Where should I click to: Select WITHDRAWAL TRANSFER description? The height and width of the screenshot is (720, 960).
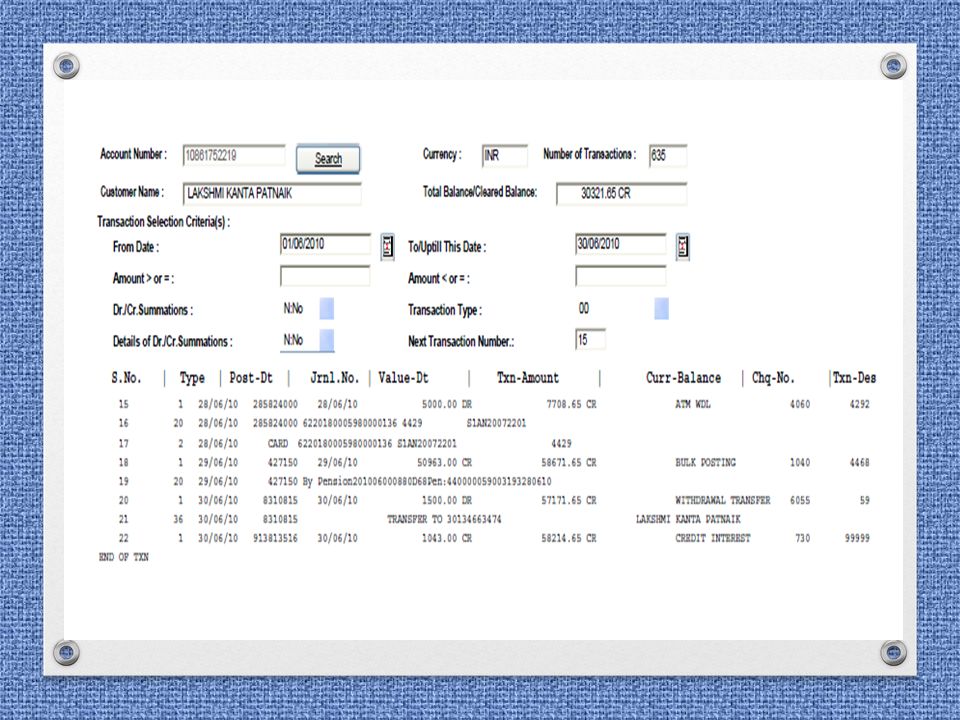[x=722, y=500]
